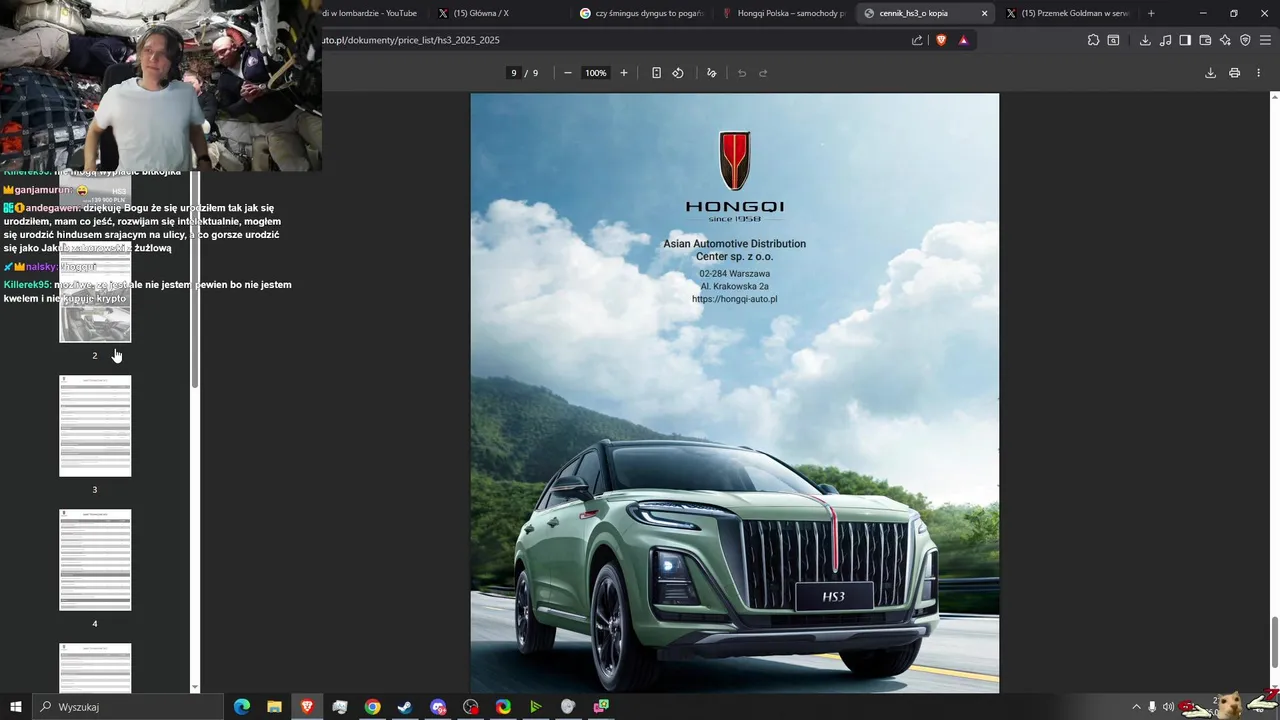Open Brave browser taskbar icon

click(x=307, y=707)
